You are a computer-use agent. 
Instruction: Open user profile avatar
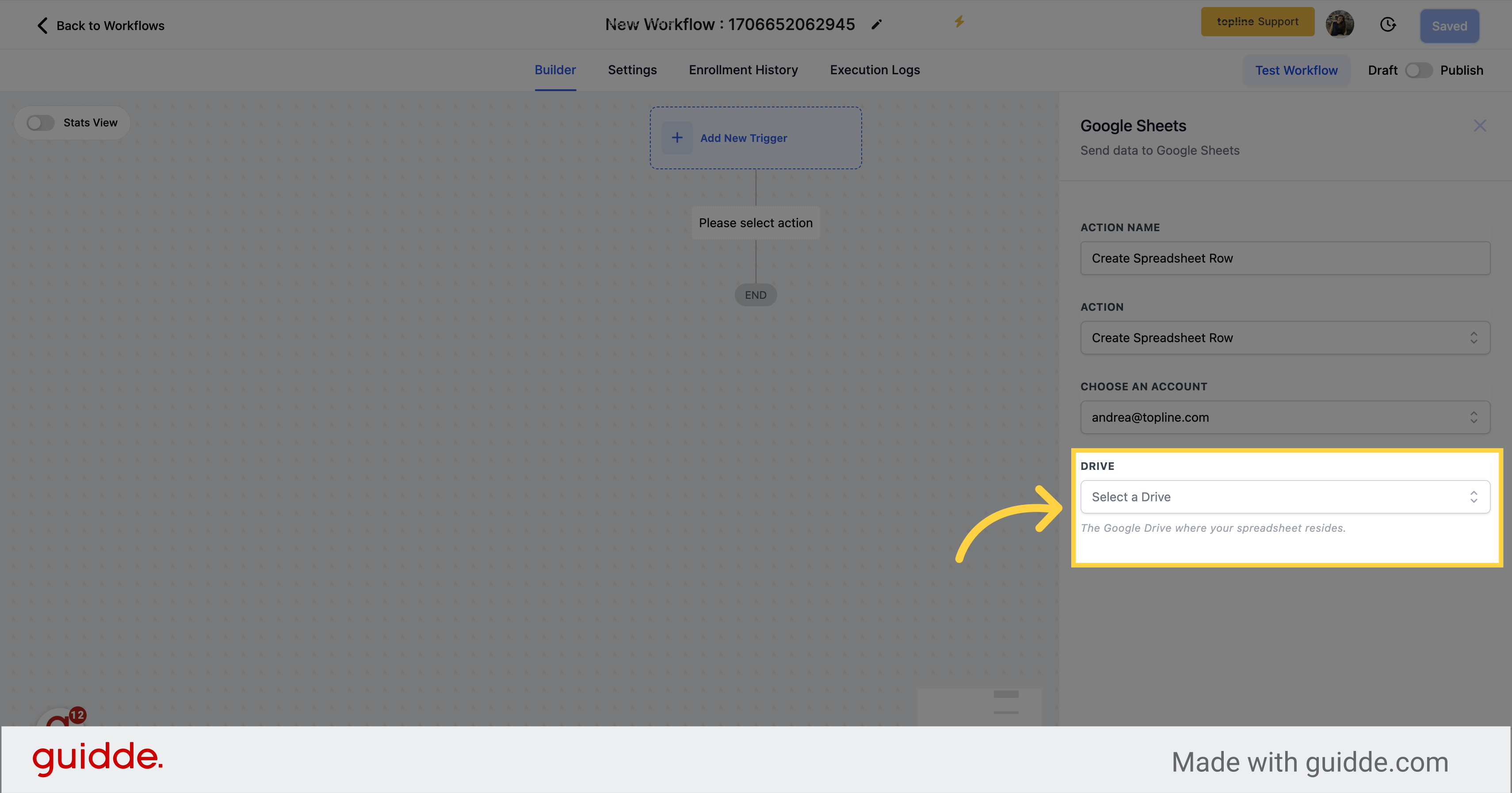point(1340,24)
